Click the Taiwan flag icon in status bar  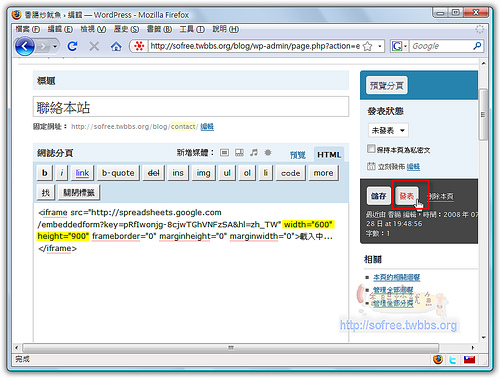click(x=469, y=360)
